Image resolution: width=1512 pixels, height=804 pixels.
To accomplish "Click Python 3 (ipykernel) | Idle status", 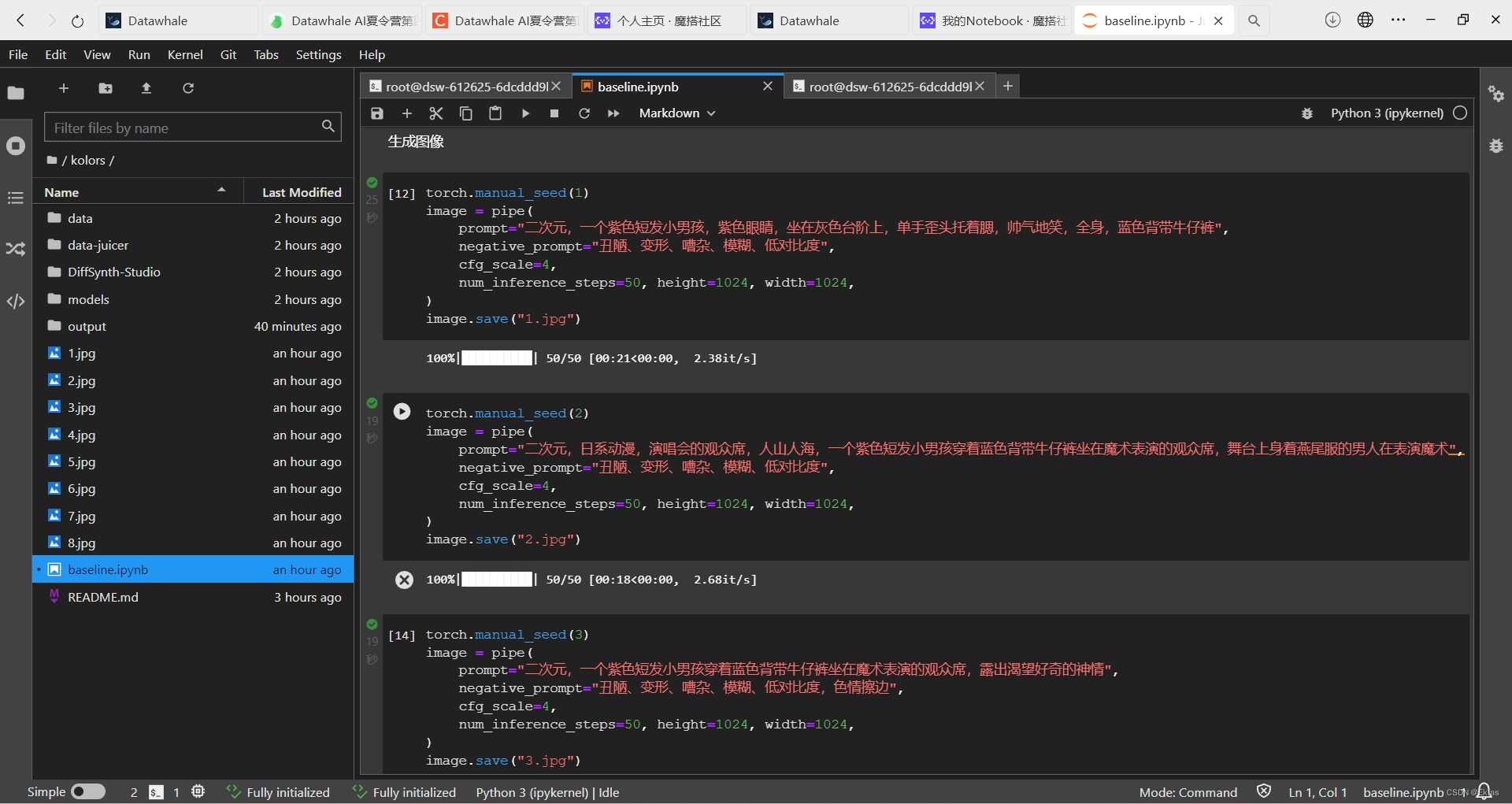I will coord(547,792).
